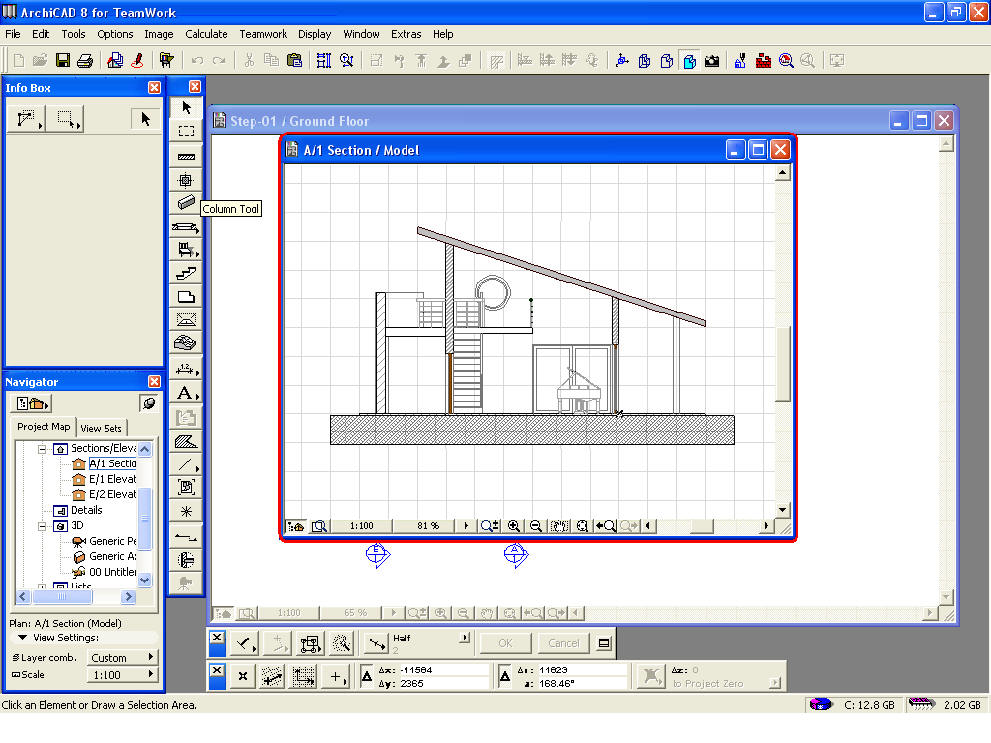Switch to the Project Map tab
Image resolution: width=991 pixels, height=743 pixels.
[x=44, y=426]
